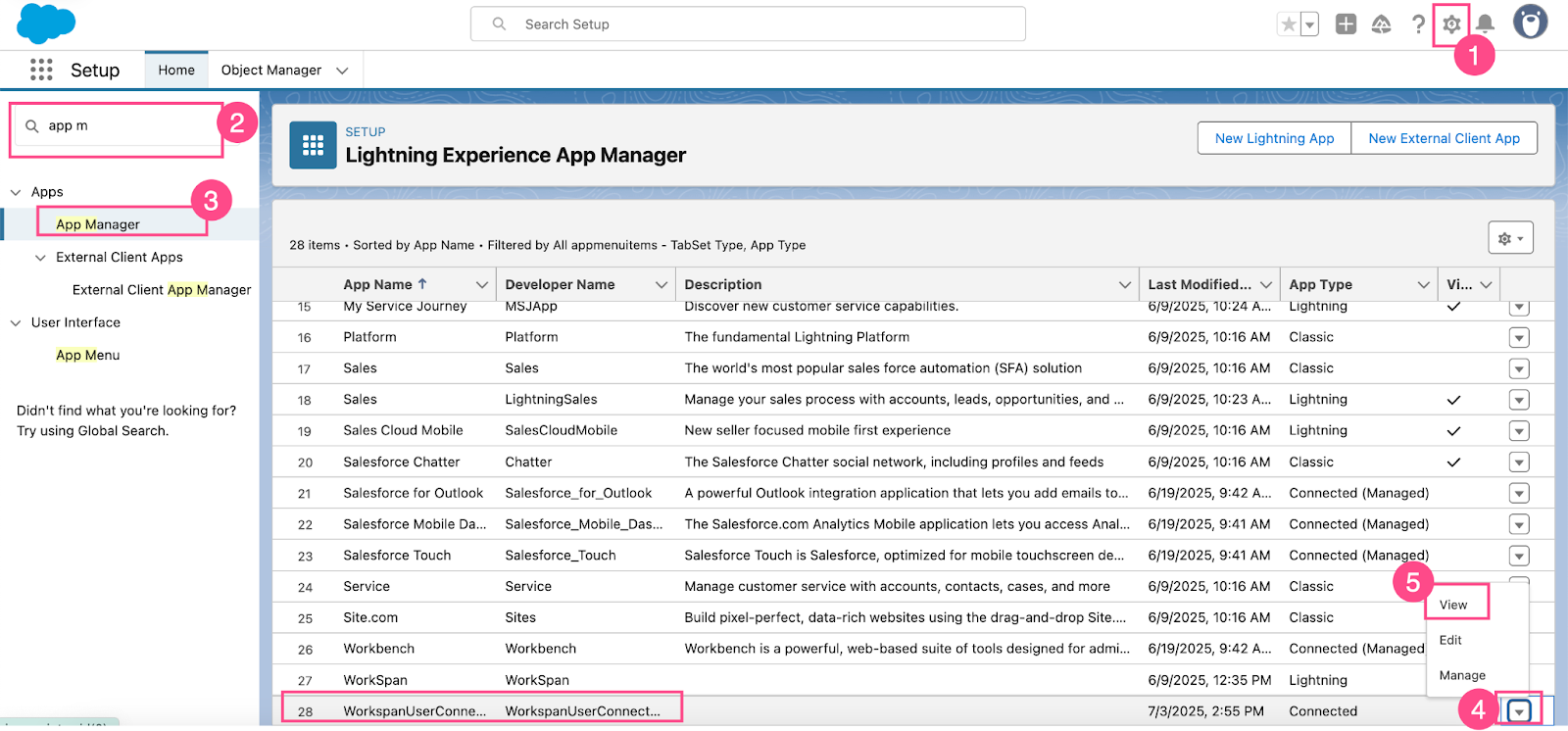Screen dimensions: 1568x731
Task: Choose Edit in the row action menu
Action: tap(1450, 640)
